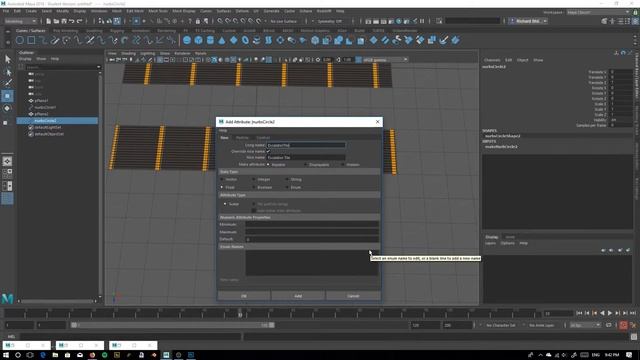Open the Windows menu in main menu bar
The height and width of the screenshot is (360, 640).
click(x=99, y=11)
